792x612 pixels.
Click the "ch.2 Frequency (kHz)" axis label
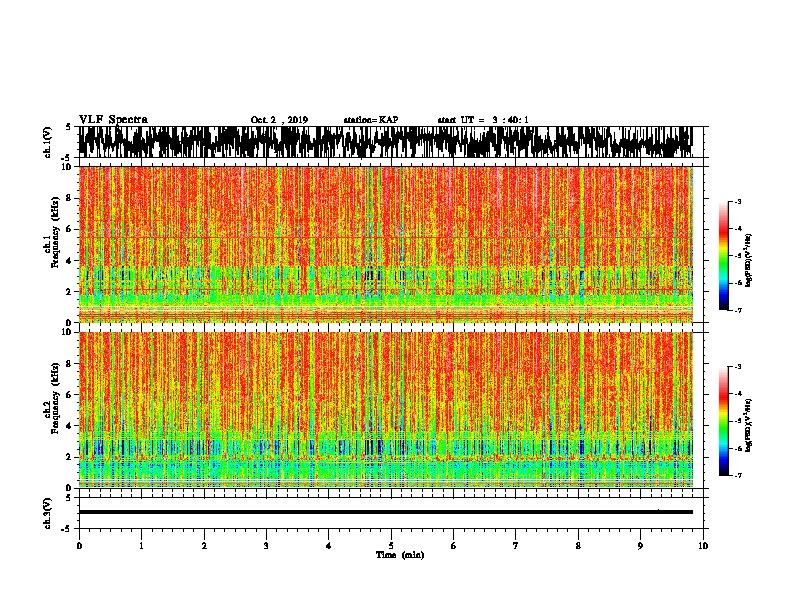[x=51, y=398]
